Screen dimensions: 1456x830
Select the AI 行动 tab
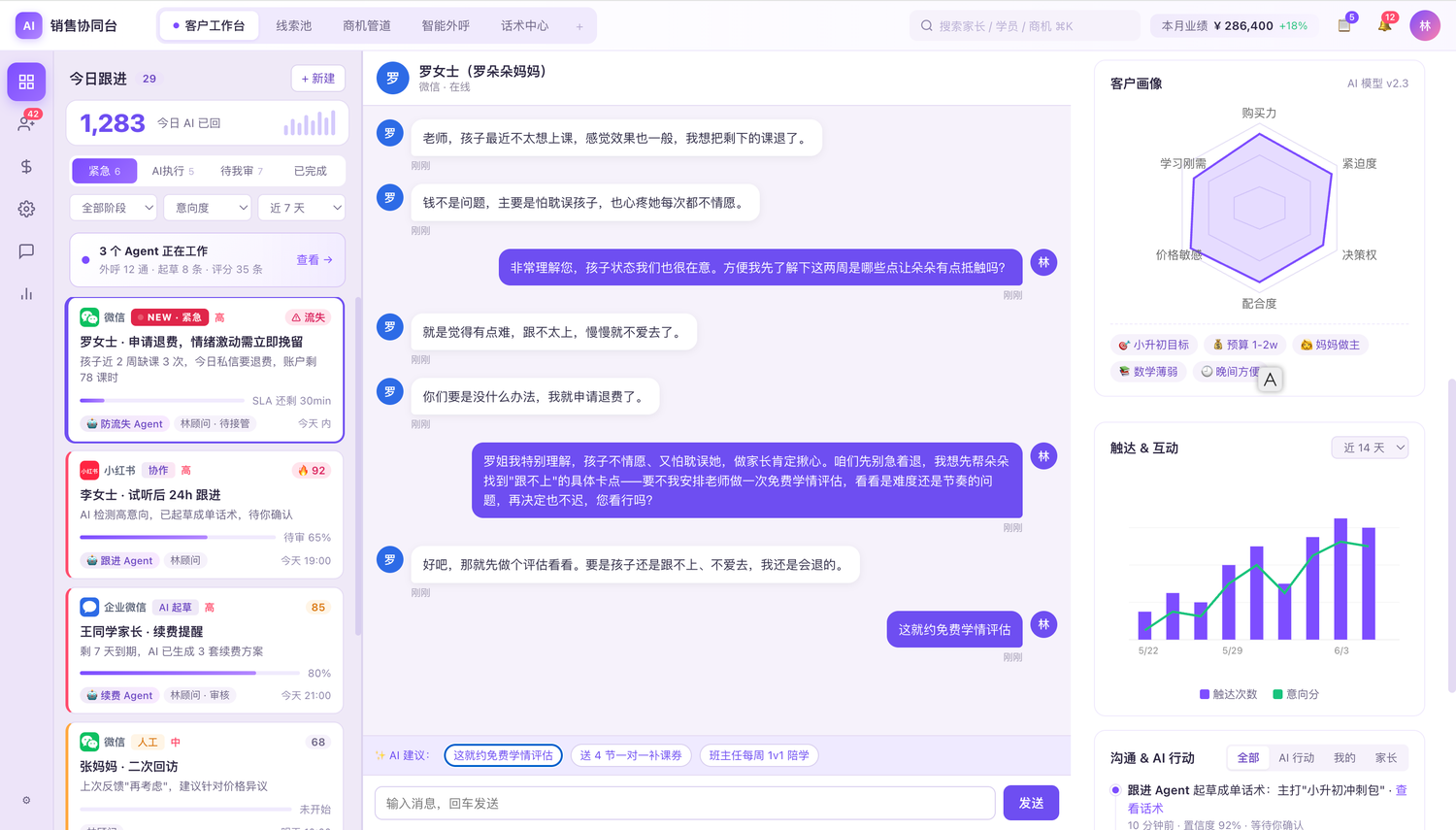tap(1297, 758)
